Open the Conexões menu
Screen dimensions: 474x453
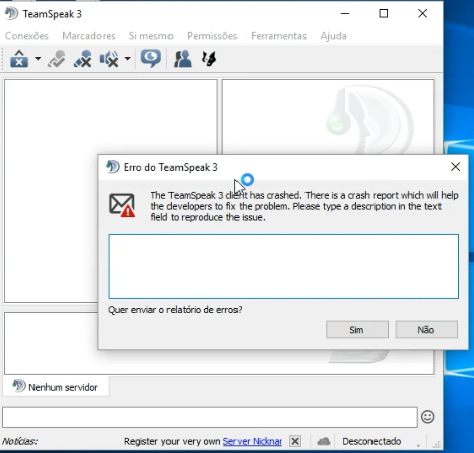pyautogui.click(x=27, y=36)
